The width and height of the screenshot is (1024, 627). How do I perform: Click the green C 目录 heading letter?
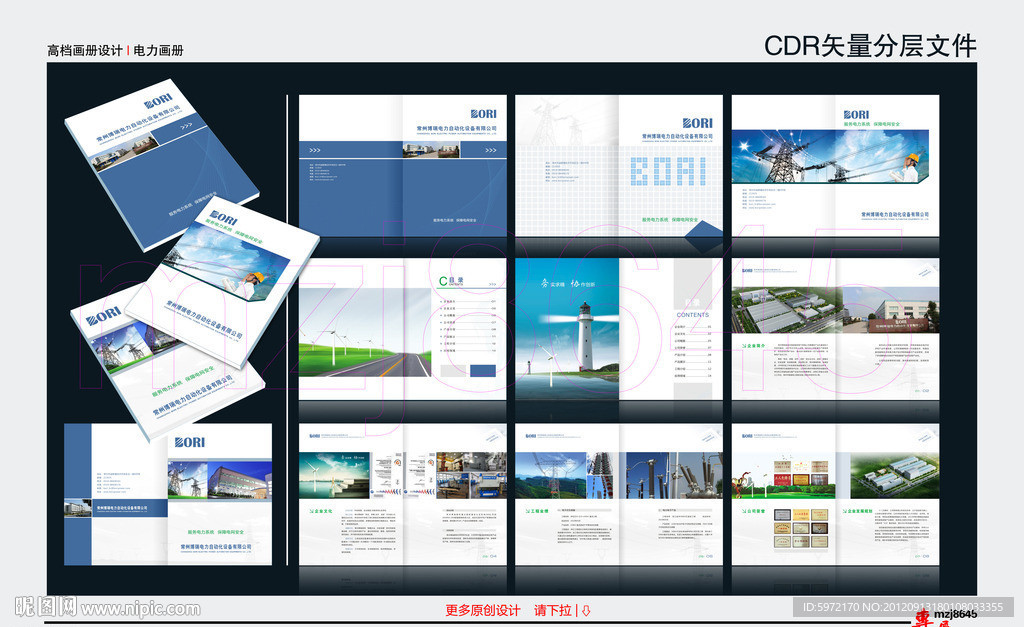(442, 281)
